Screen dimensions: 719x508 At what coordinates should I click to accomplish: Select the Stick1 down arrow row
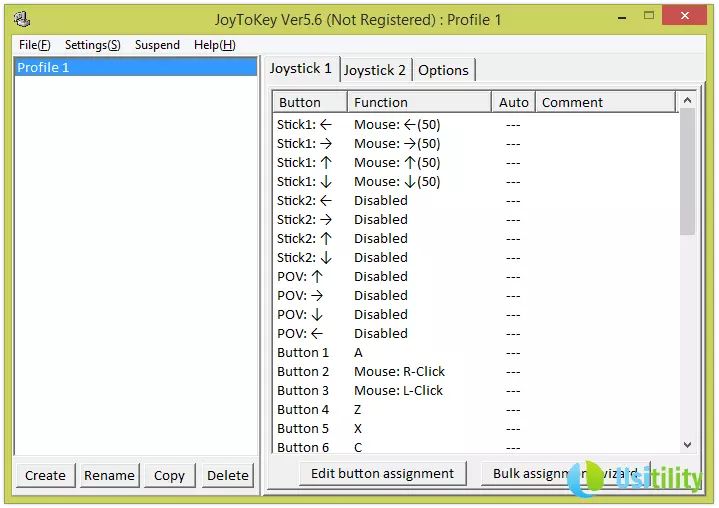click(476, 182)
